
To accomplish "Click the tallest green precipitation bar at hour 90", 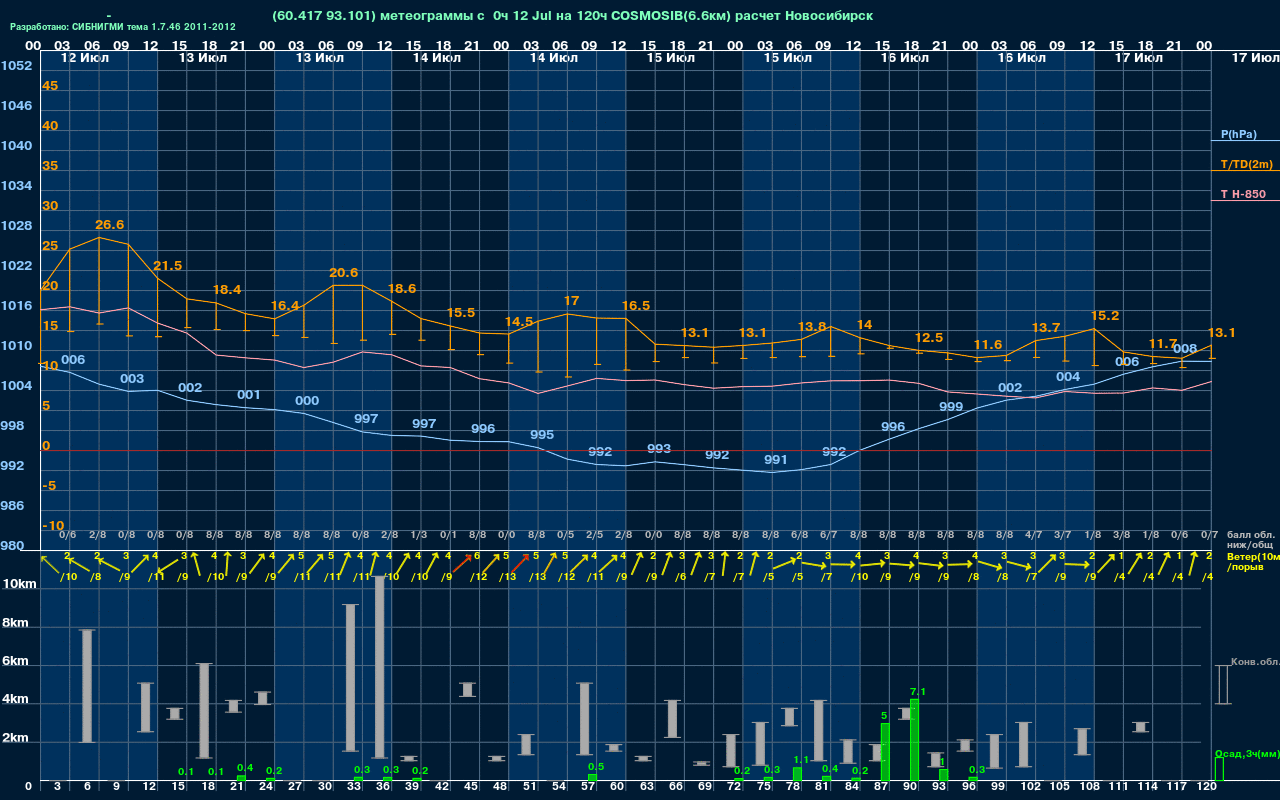I will (914, 740).
